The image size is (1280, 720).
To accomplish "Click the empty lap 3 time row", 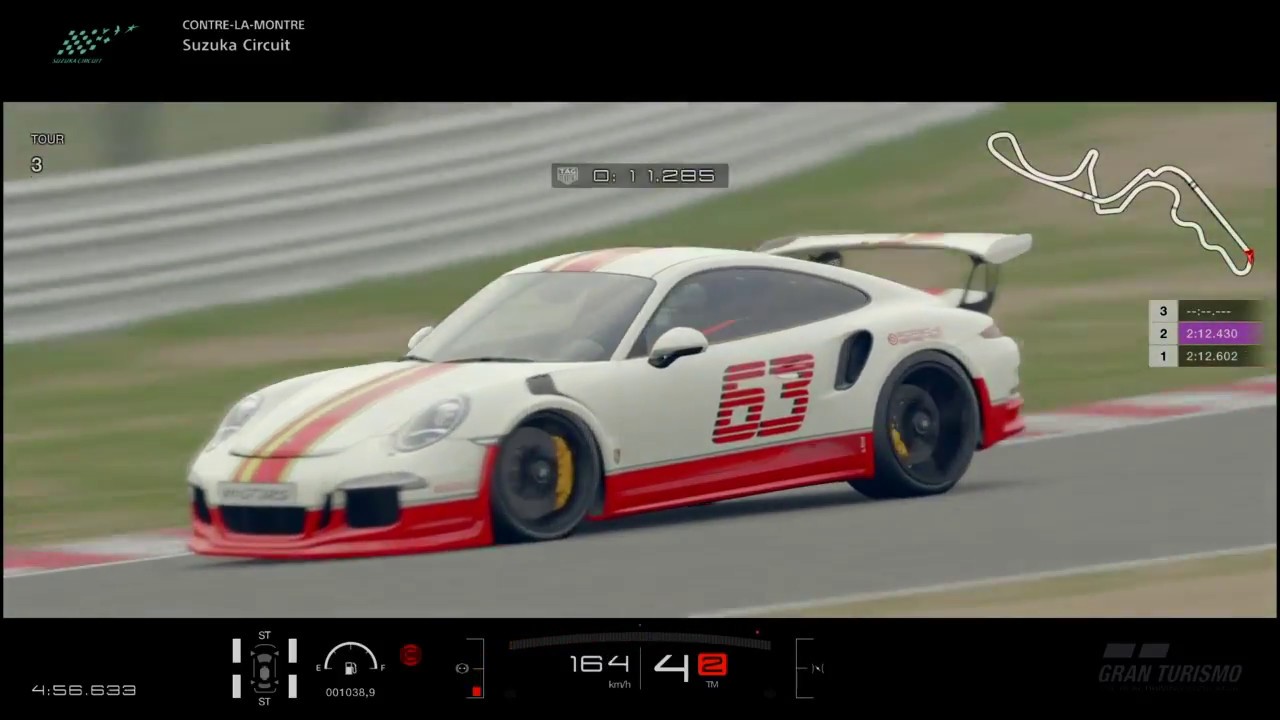I will [x=1205, y=311].
